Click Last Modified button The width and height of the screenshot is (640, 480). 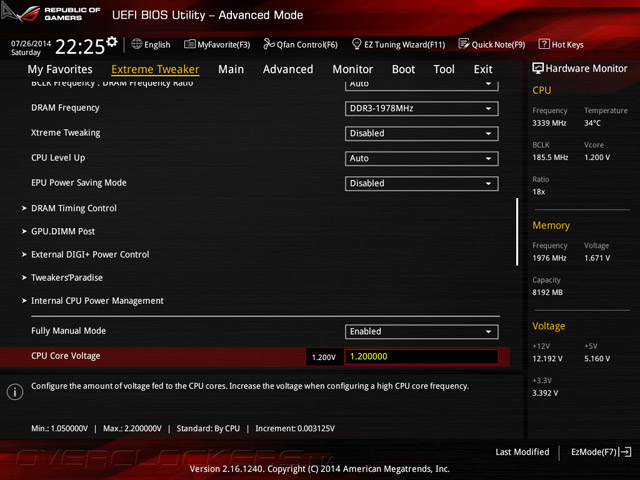522,452
